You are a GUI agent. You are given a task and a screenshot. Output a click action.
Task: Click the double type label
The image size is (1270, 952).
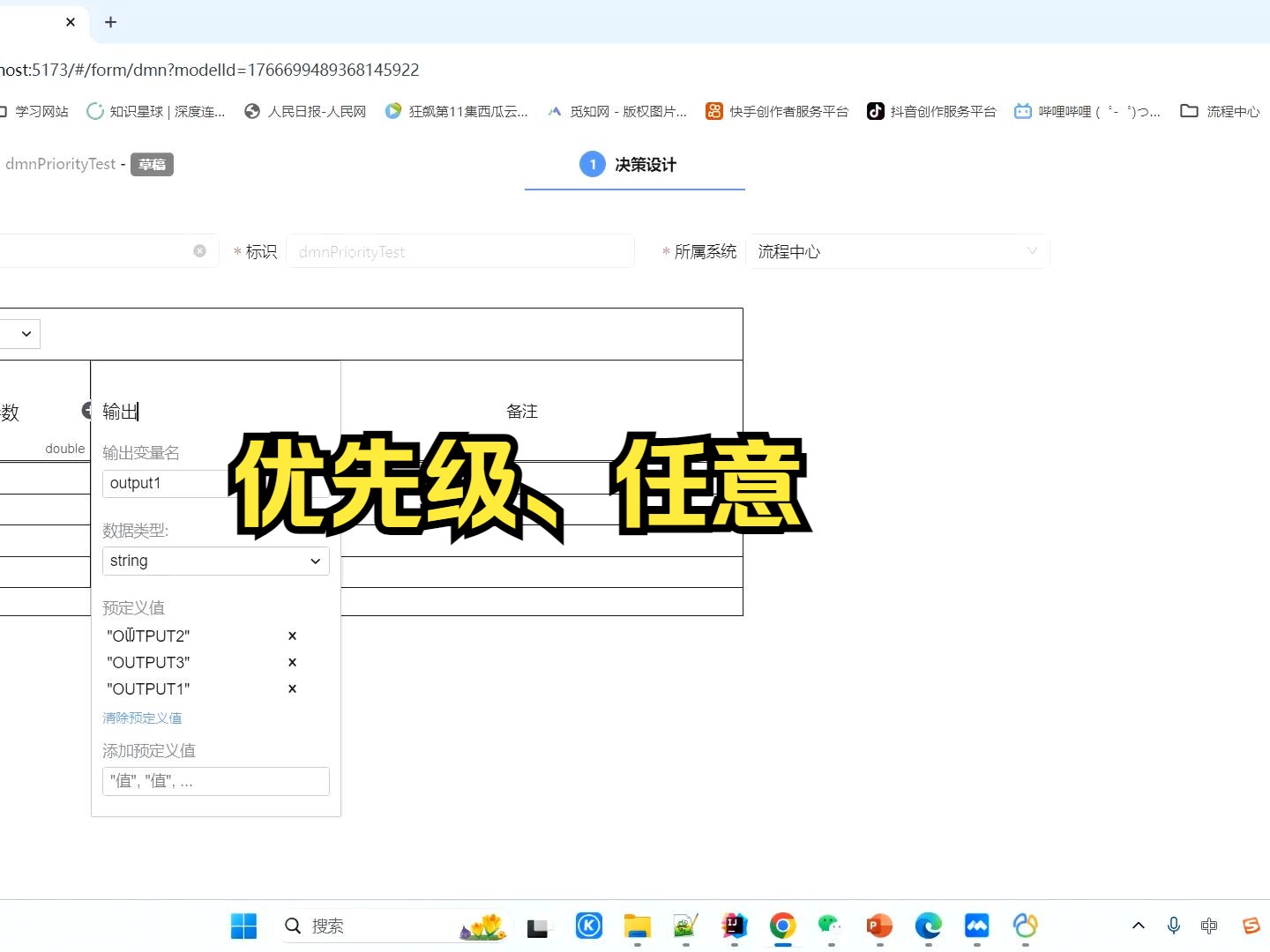(65, 449)
